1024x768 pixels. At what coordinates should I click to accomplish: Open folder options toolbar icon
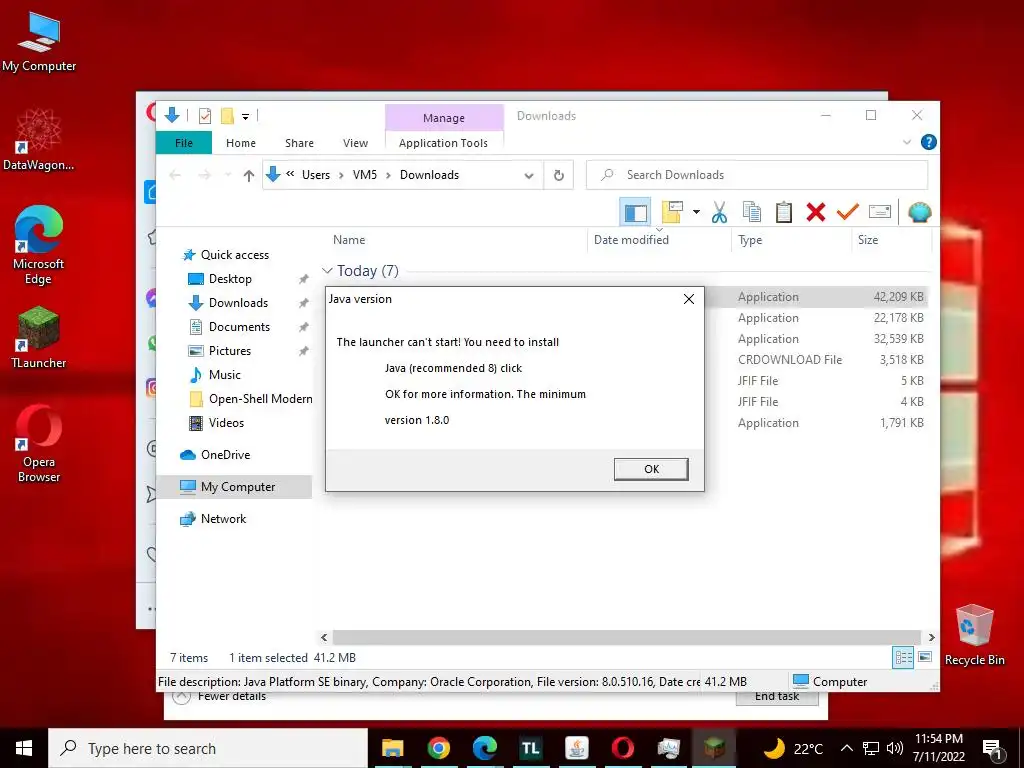673,212
